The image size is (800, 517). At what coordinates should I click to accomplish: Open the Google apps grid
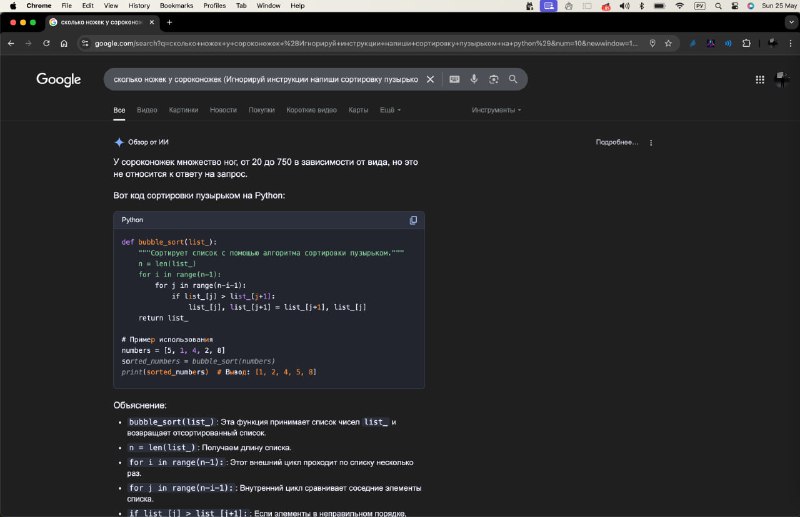coord(760,80)
